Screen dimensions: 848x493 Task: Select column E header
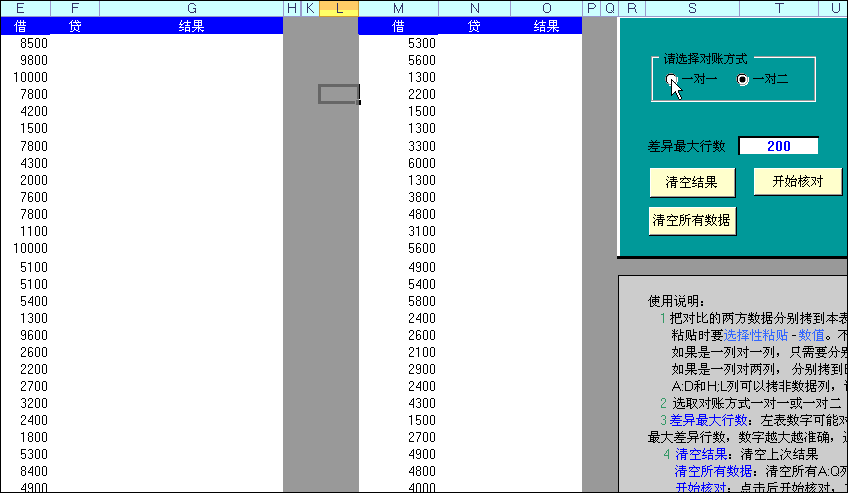coord(22,9)
